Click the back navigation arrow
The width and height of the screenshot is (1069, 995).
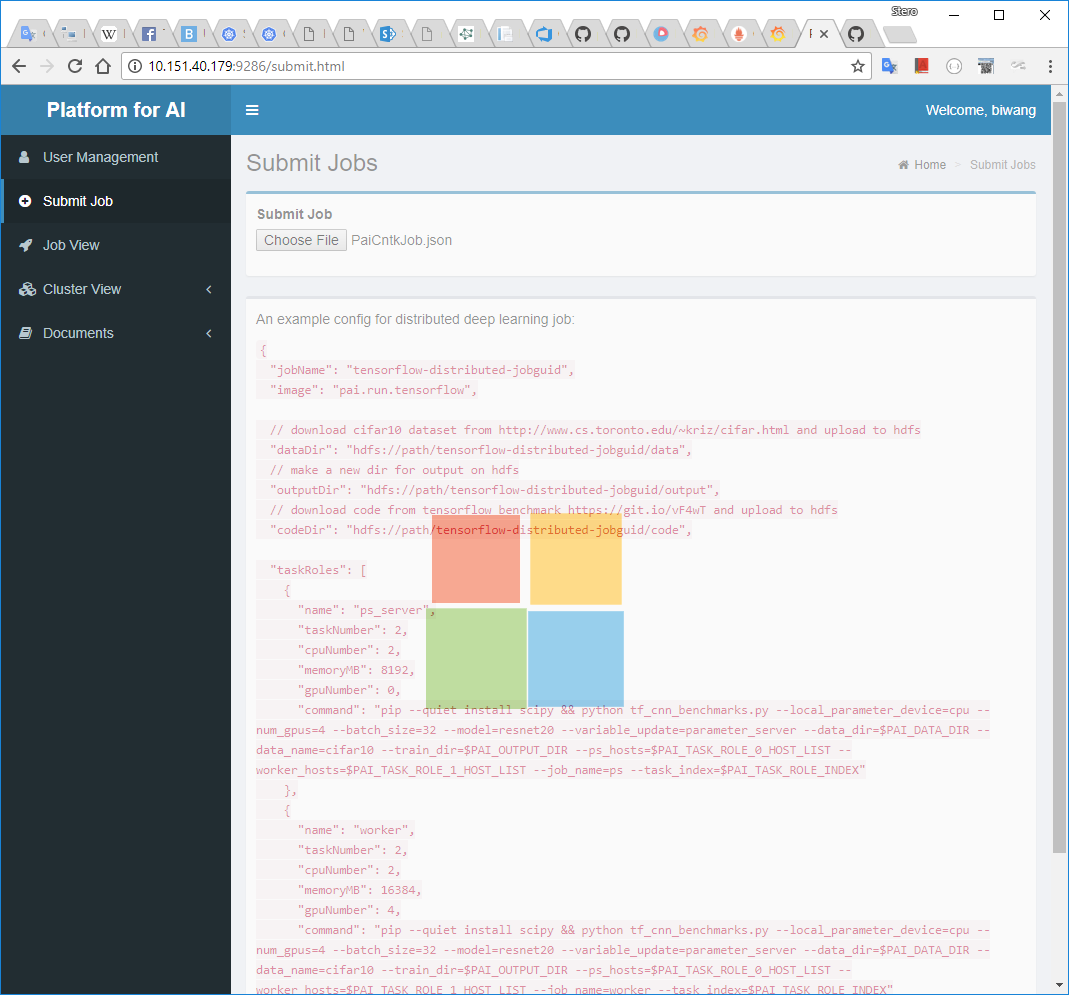pyautogui.click(x=19, y=66)
